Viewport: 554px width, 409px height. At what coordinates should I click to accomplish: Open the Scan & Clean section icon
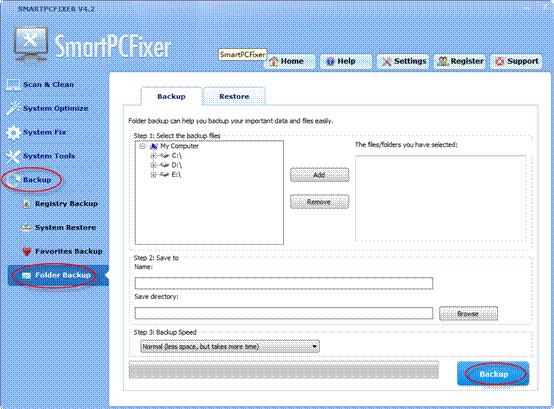13,84
